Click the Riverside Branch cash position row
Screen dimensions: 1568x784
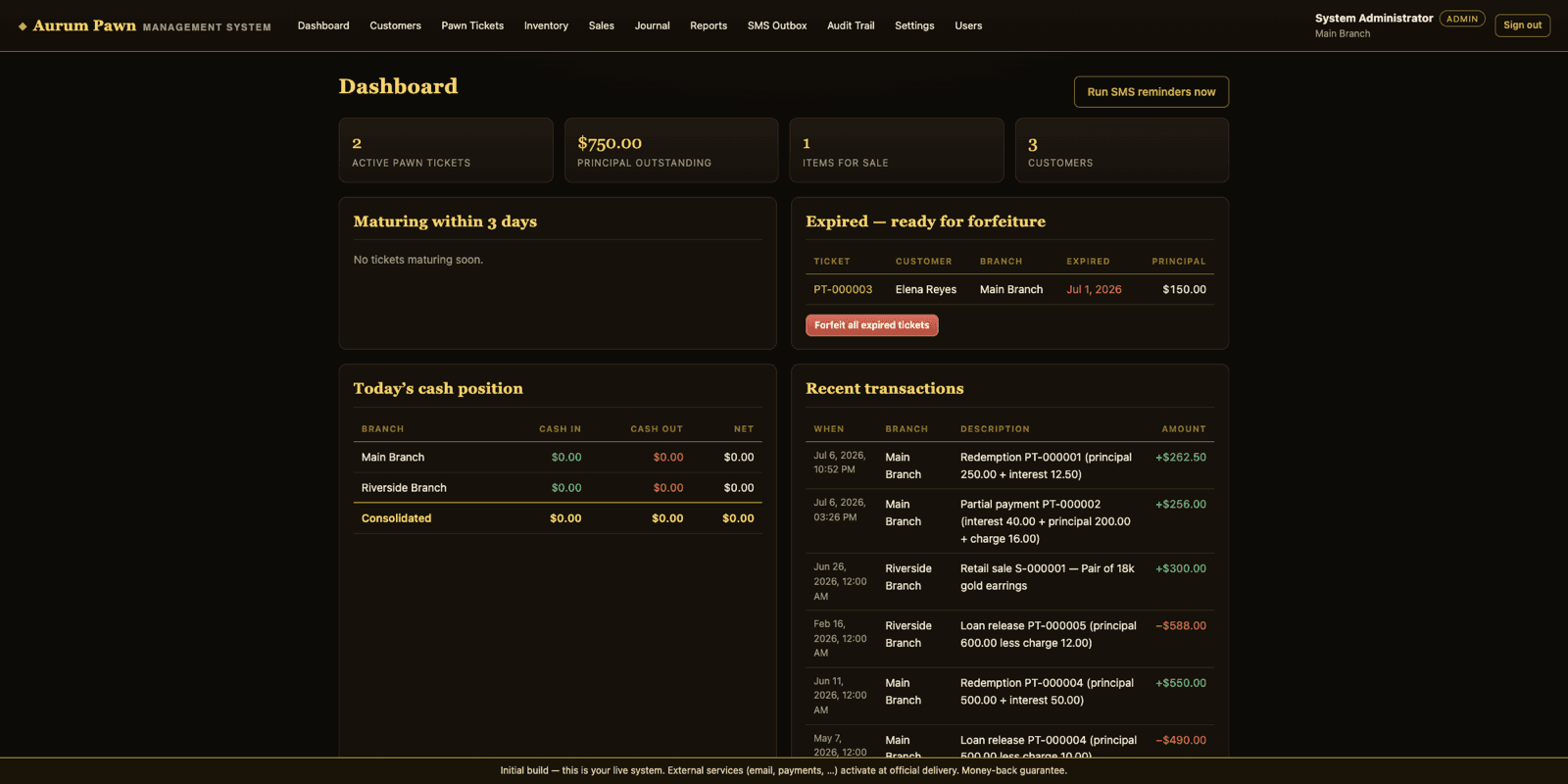coord(558,488)
